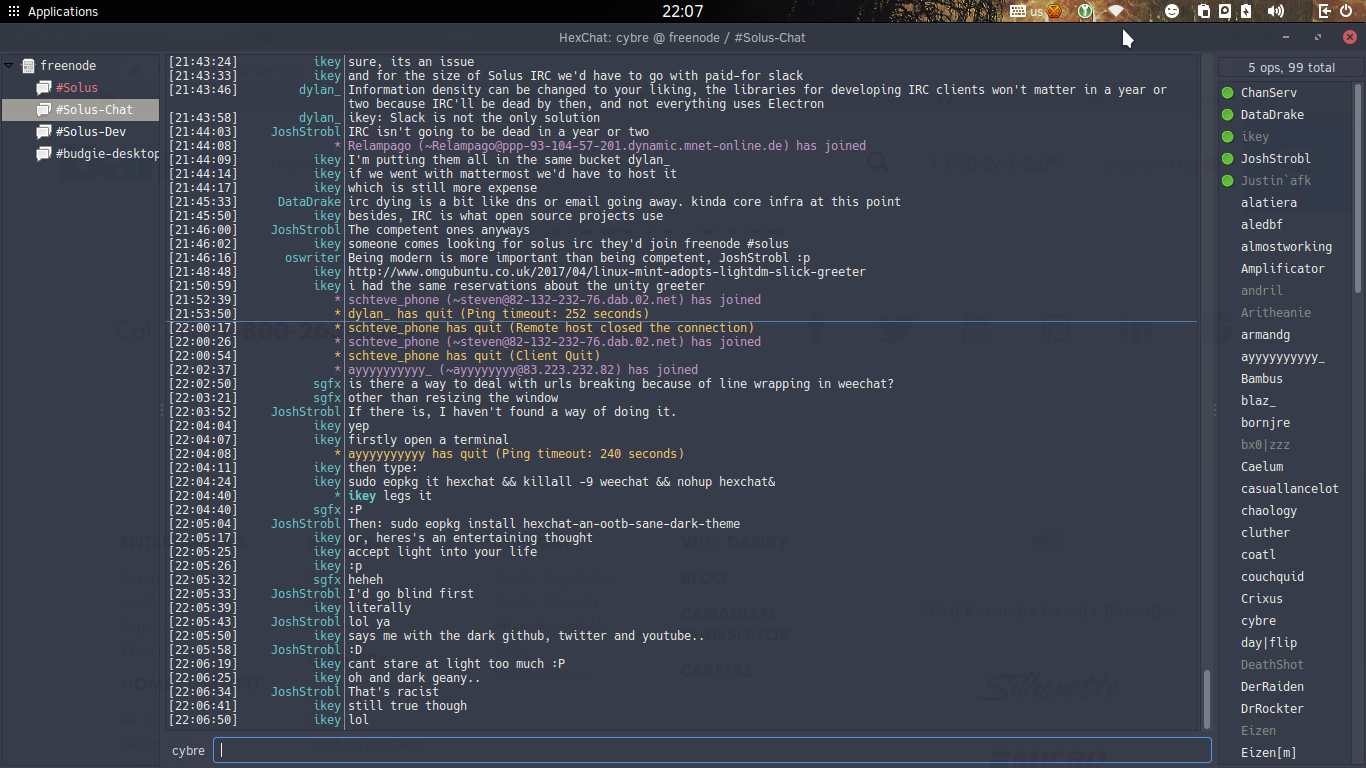
Task: Click the user list pane divider handle
Action: (1215, 410)
